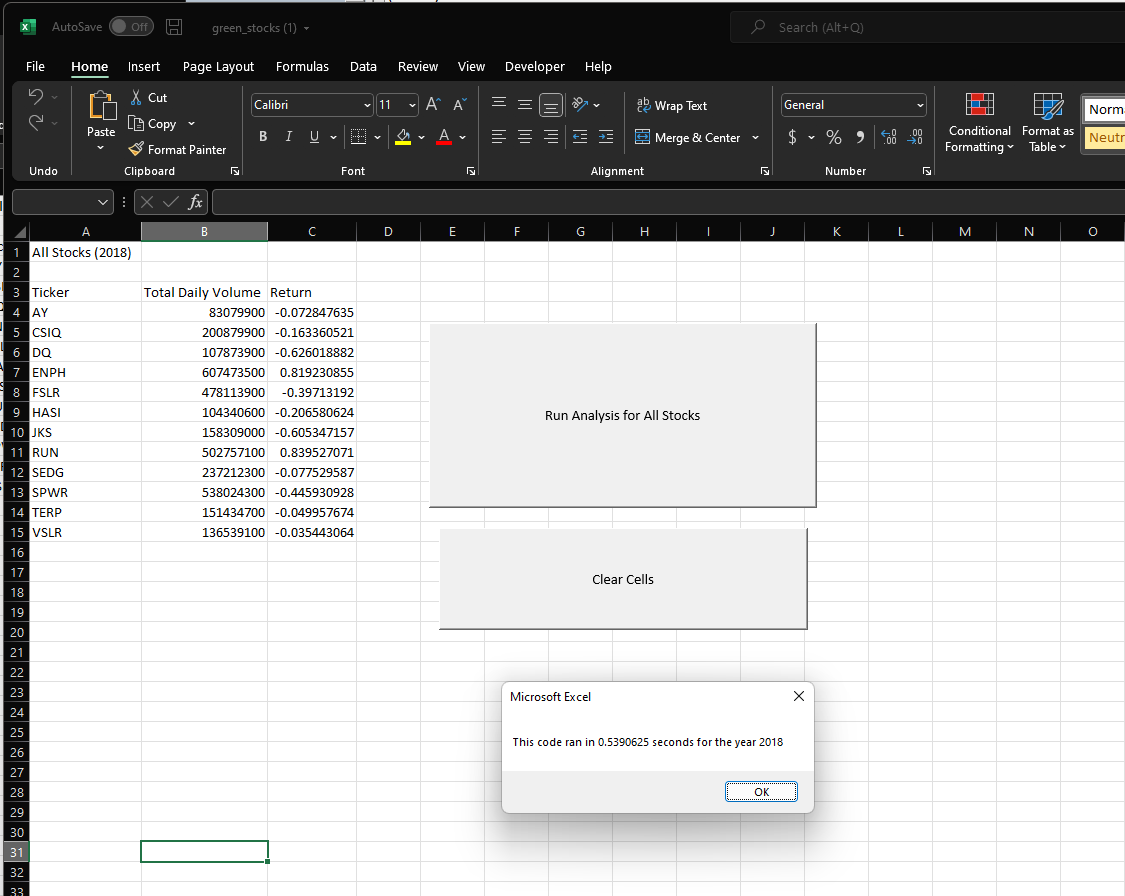
Task: Click the Clear Cells button
Action: (x=623, y=579)
